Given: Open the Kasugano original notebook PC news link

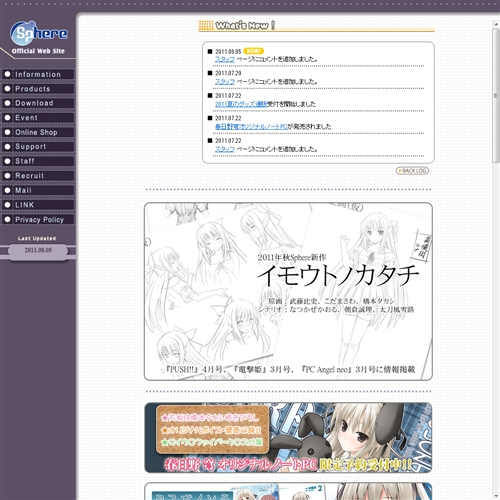Looking at the screenshot, I should click(251, 126).
